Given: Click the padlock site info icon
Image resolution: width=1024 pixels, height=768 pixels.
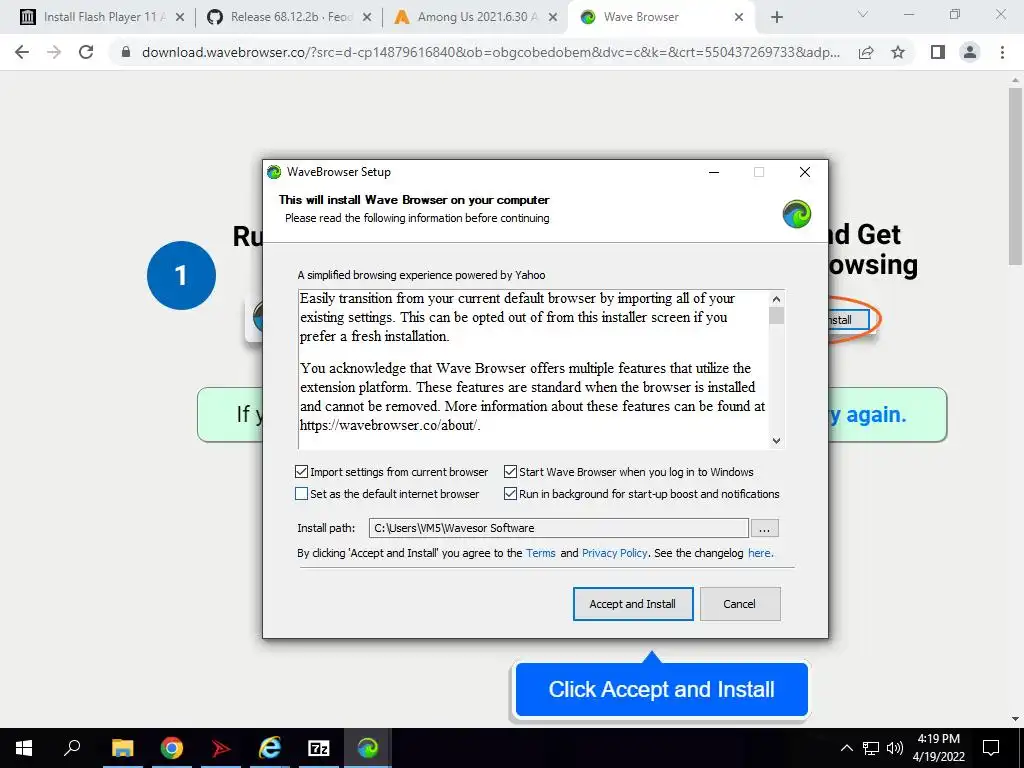Looking at the screenshot, I should 126,52.
